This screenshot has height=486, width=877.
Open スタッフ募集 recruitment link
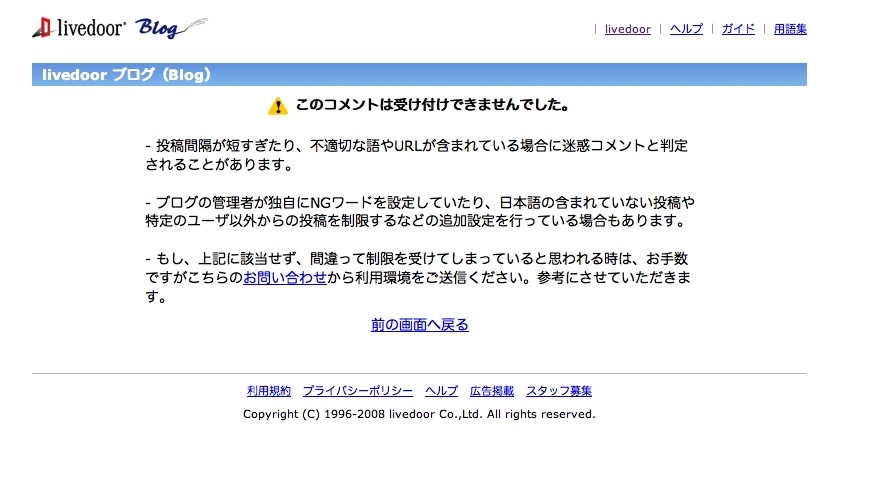click(559, 391)
